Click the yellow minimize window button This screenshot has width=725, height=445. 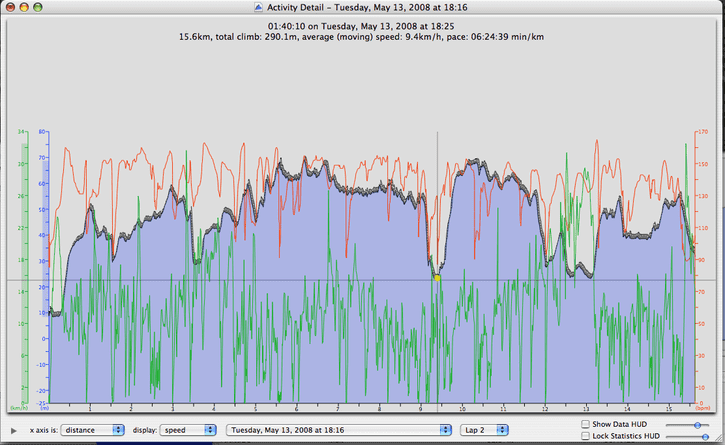coord(24,7)
